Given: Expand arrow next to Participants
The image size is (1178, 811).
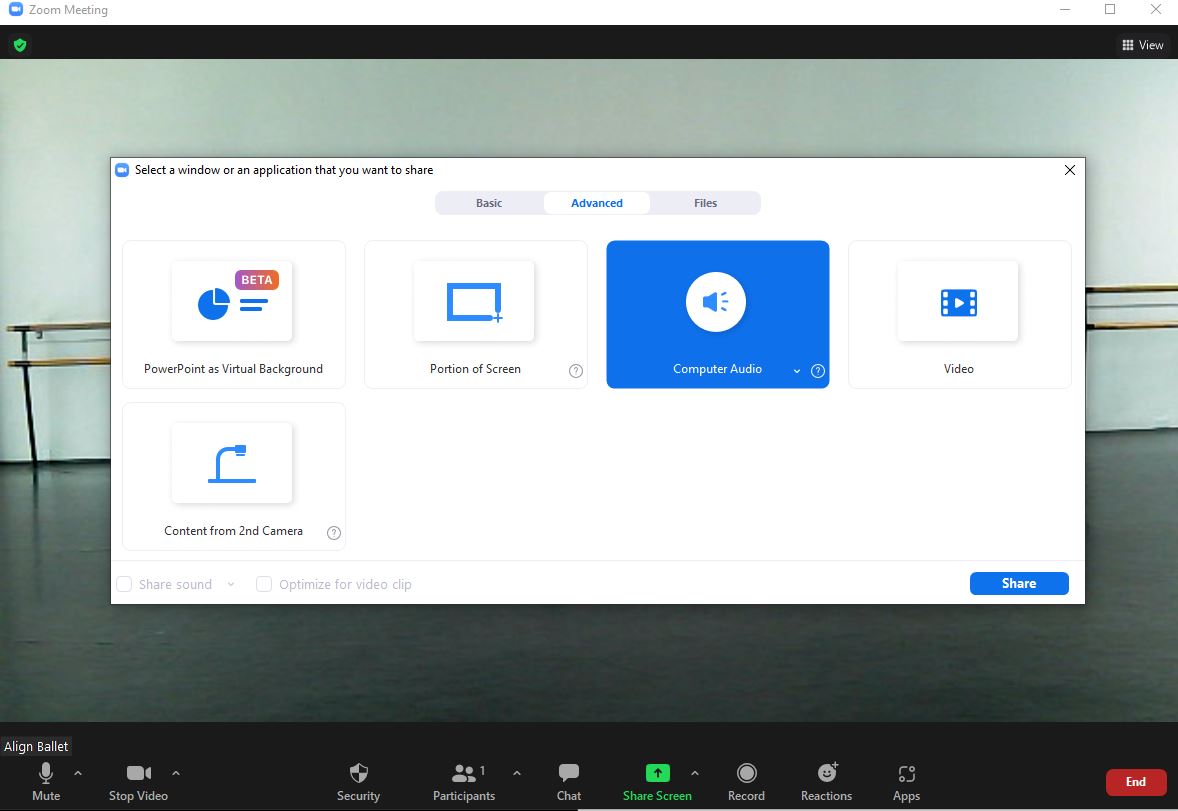Looking at the screenshot, I should [517, 773].
